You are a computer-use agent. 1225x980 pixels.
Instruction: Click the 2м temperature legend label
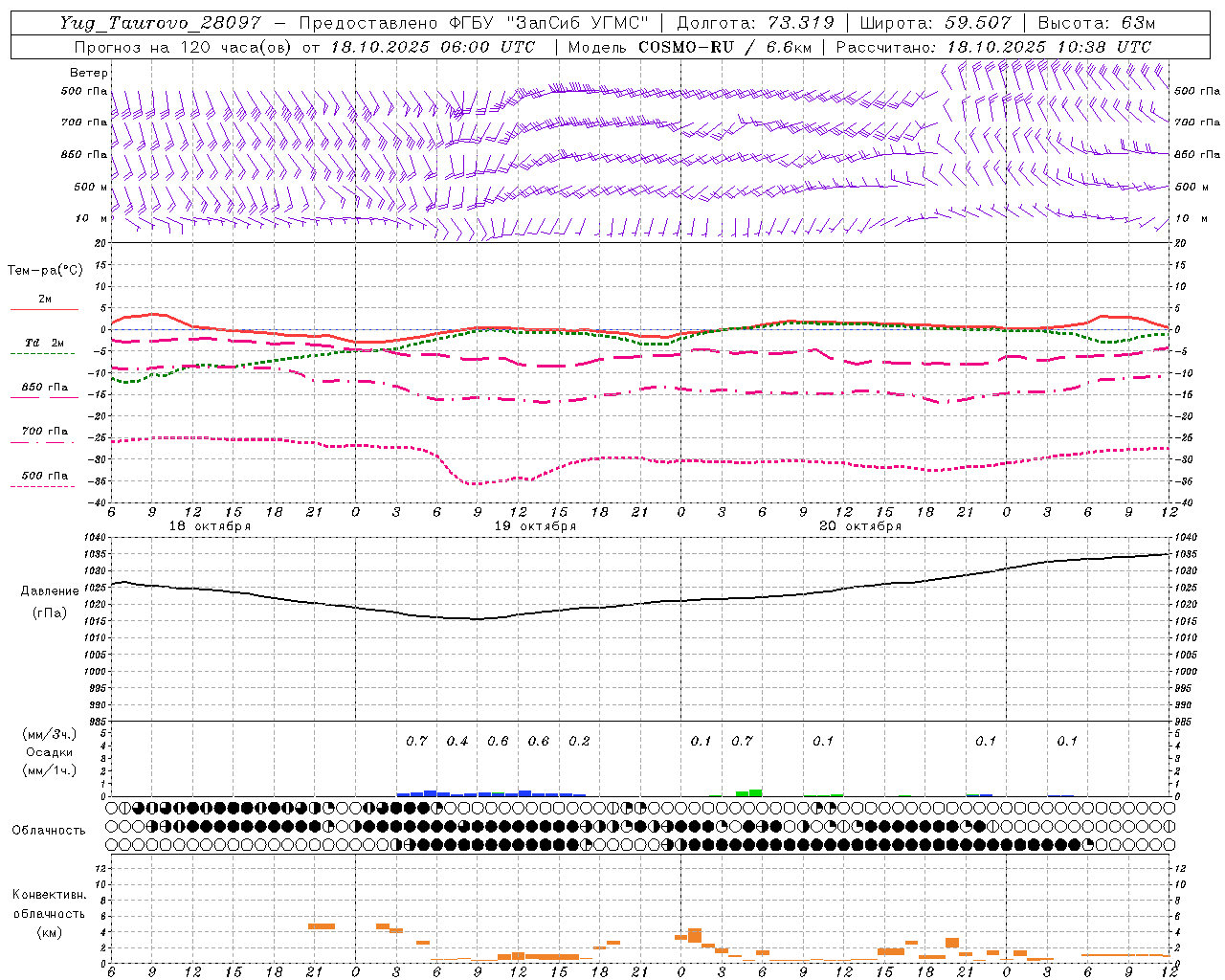44,299
